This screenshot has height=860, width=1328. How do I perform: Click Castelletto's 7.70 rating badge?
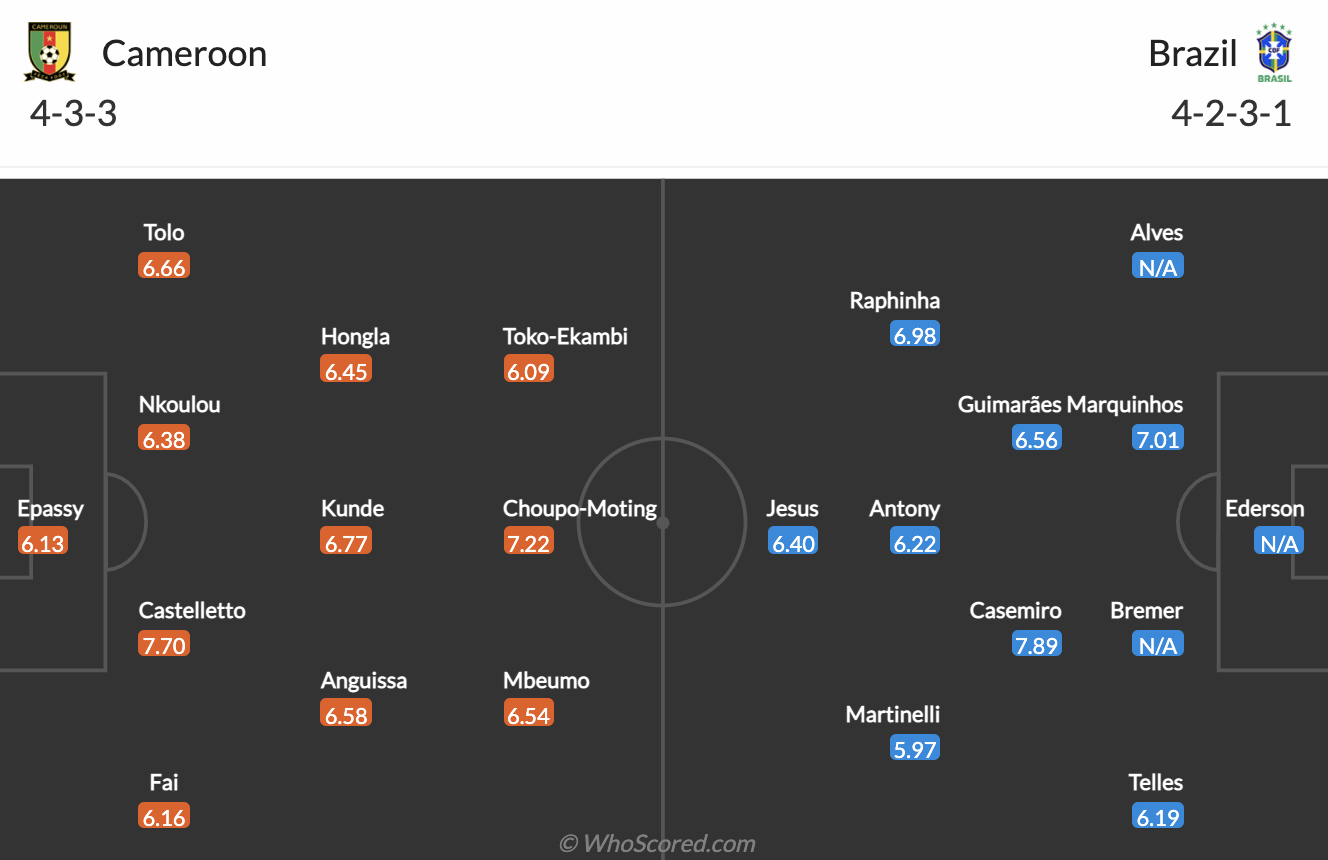163,643
